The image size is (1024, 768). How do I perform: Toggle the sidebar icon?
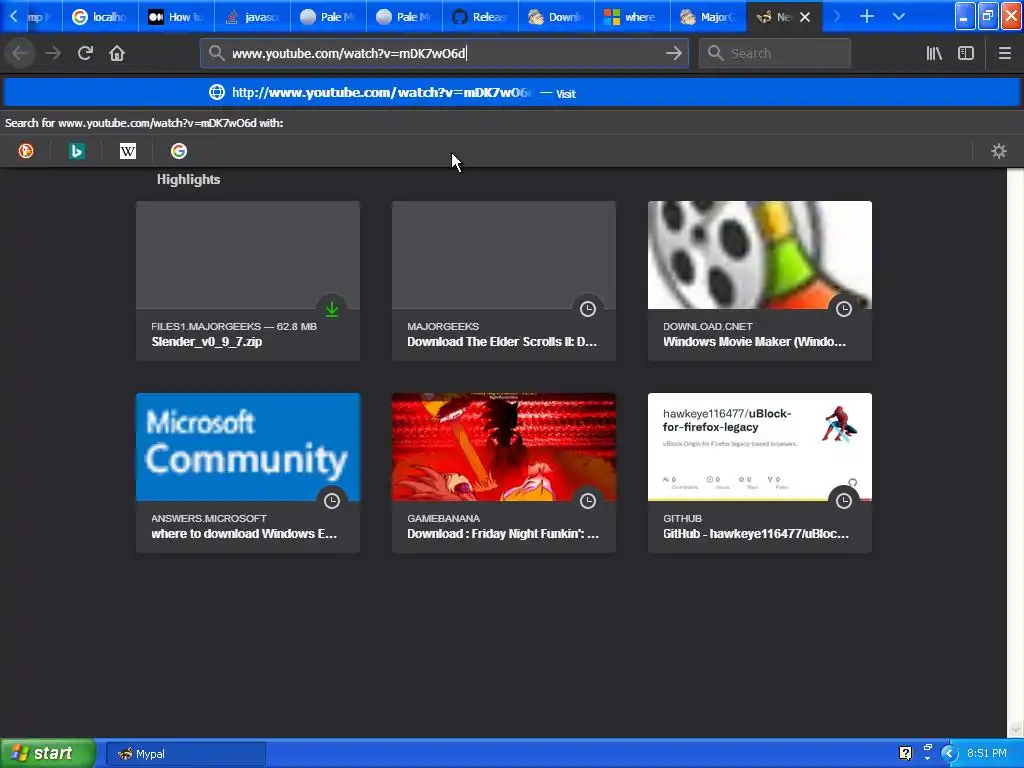(966, 53)
